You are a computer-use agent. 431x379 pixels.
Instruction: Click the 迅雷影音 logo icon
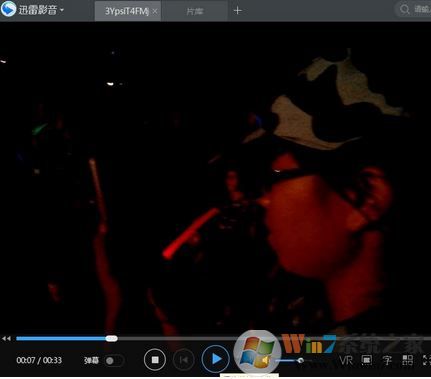[8, 9]
